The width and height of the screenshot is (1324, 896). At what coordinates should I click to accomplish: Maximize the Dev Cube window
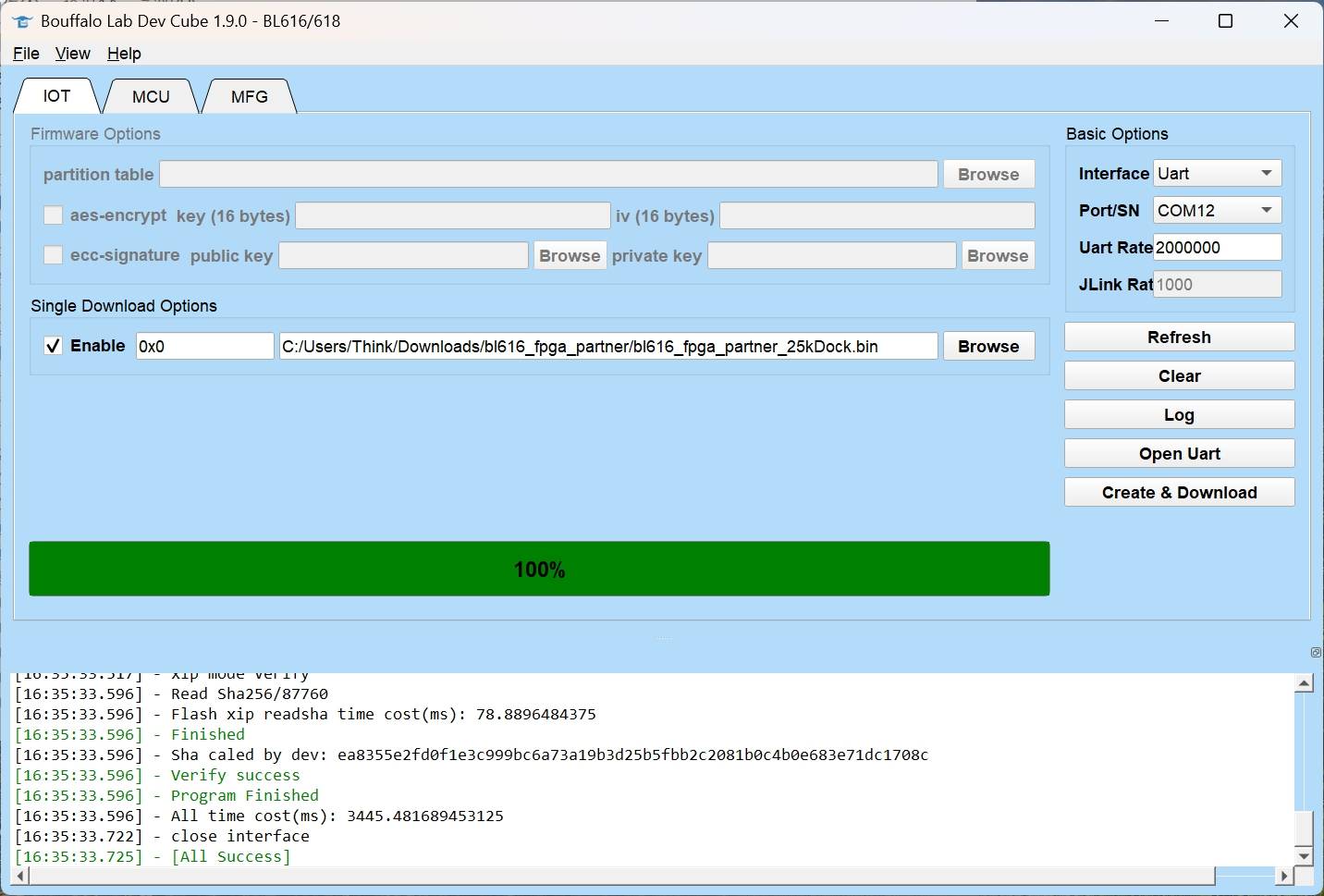(1226, 20)
